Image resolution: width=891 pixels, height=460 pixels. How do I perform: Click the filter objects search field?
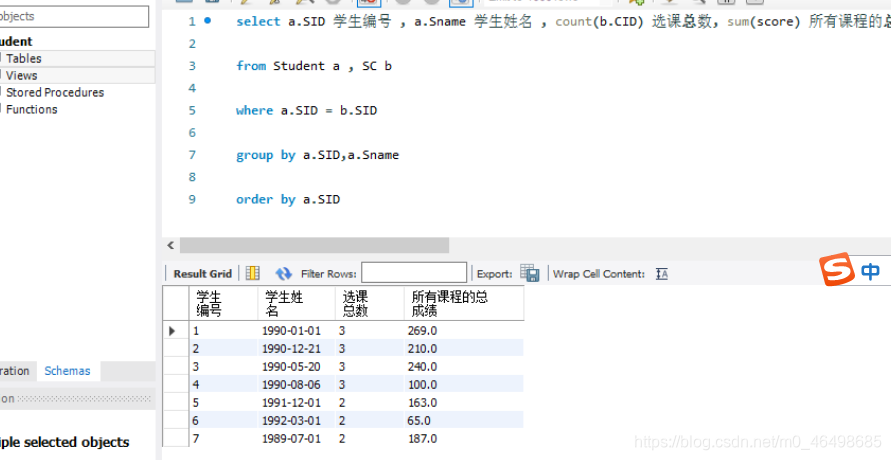tap(74, 16)
